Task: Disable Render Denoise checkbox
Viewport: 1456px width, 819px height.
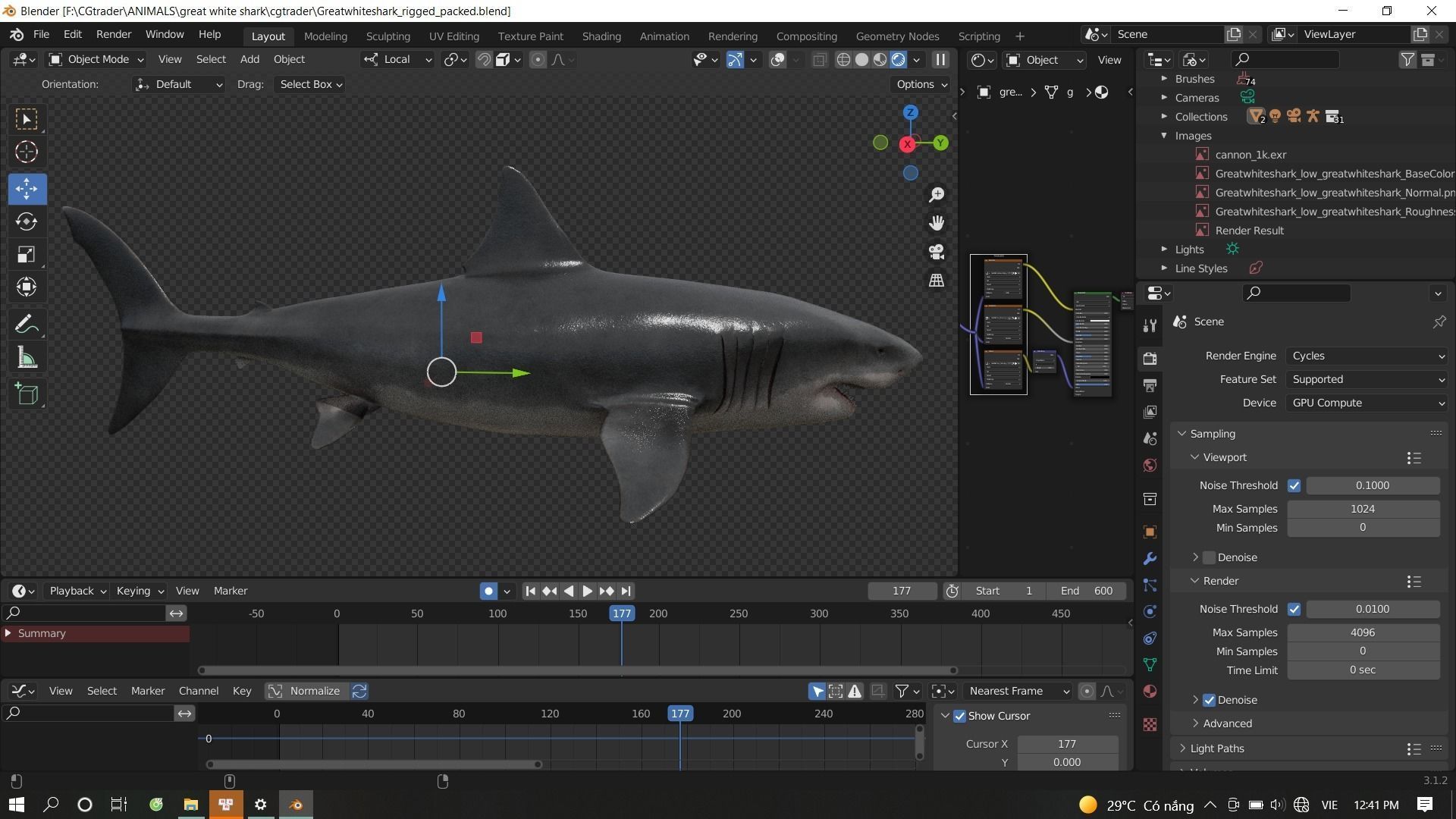Action: 1210,701
